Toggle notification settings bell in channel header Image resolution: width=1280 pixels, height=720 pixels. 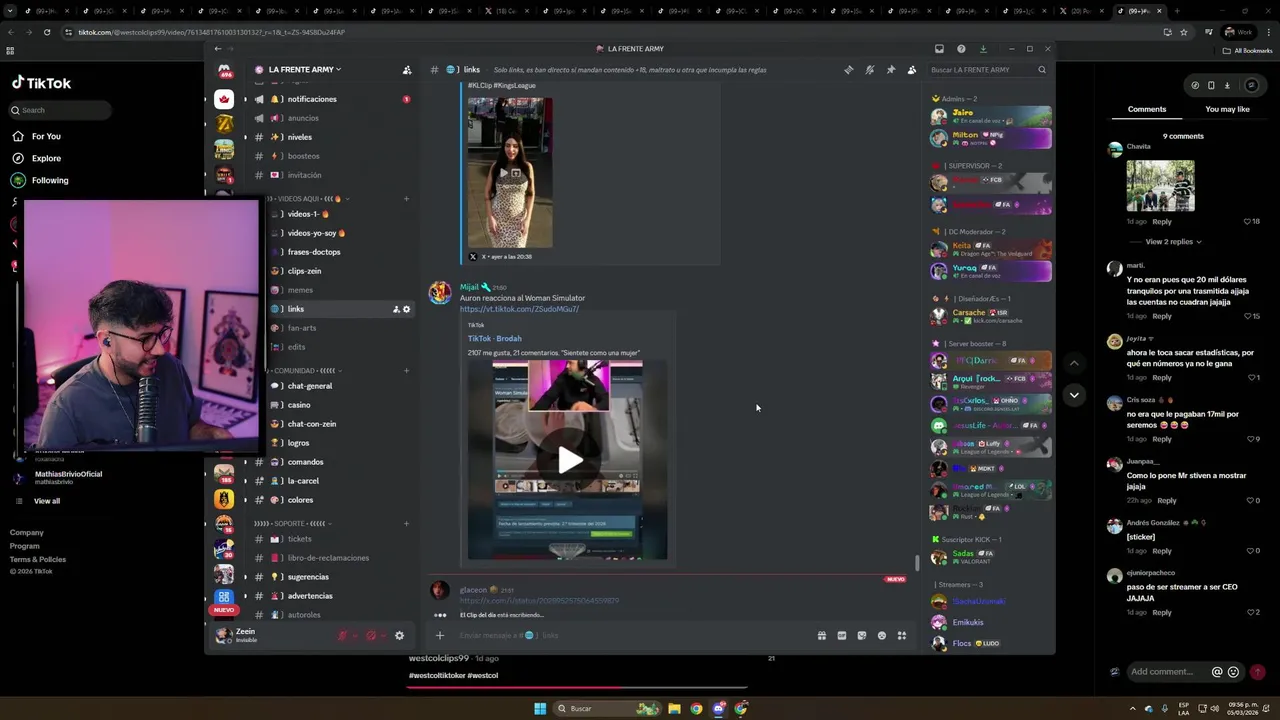869,70
